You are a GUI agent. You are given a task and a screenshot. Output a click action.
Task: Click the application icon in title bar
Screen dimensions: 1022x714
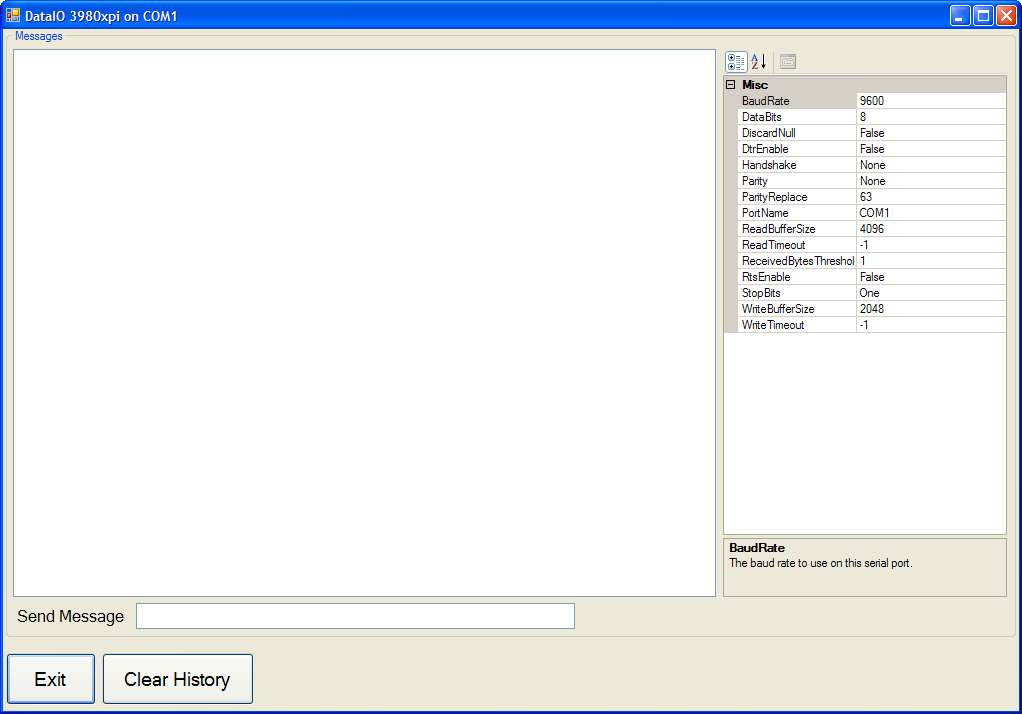click(x=13, y=15)
